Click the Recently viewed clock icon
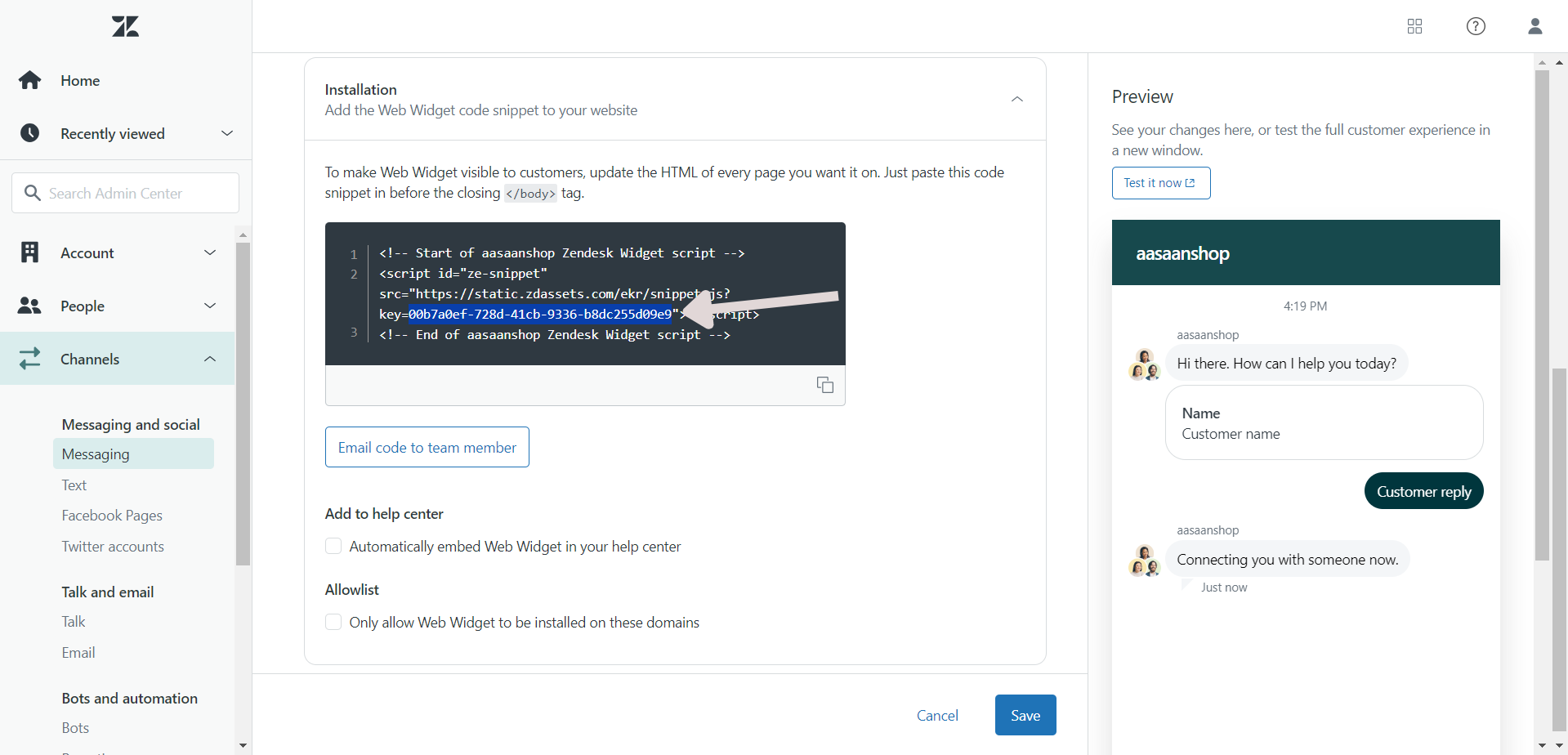The width and height of the screenshot is (1568, 755). (x=30, y=133)
